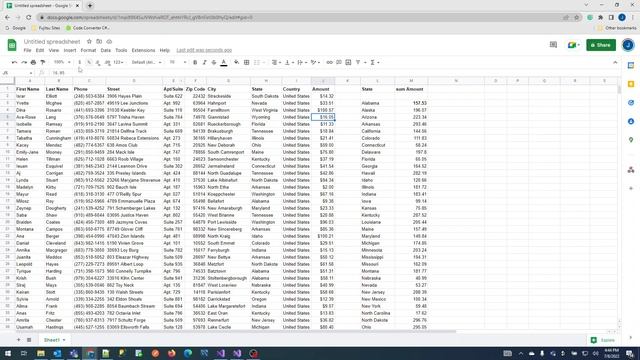Toggle Bold formatting
Image resolution: width=640 pixels, height=360 pixels.
195,62
